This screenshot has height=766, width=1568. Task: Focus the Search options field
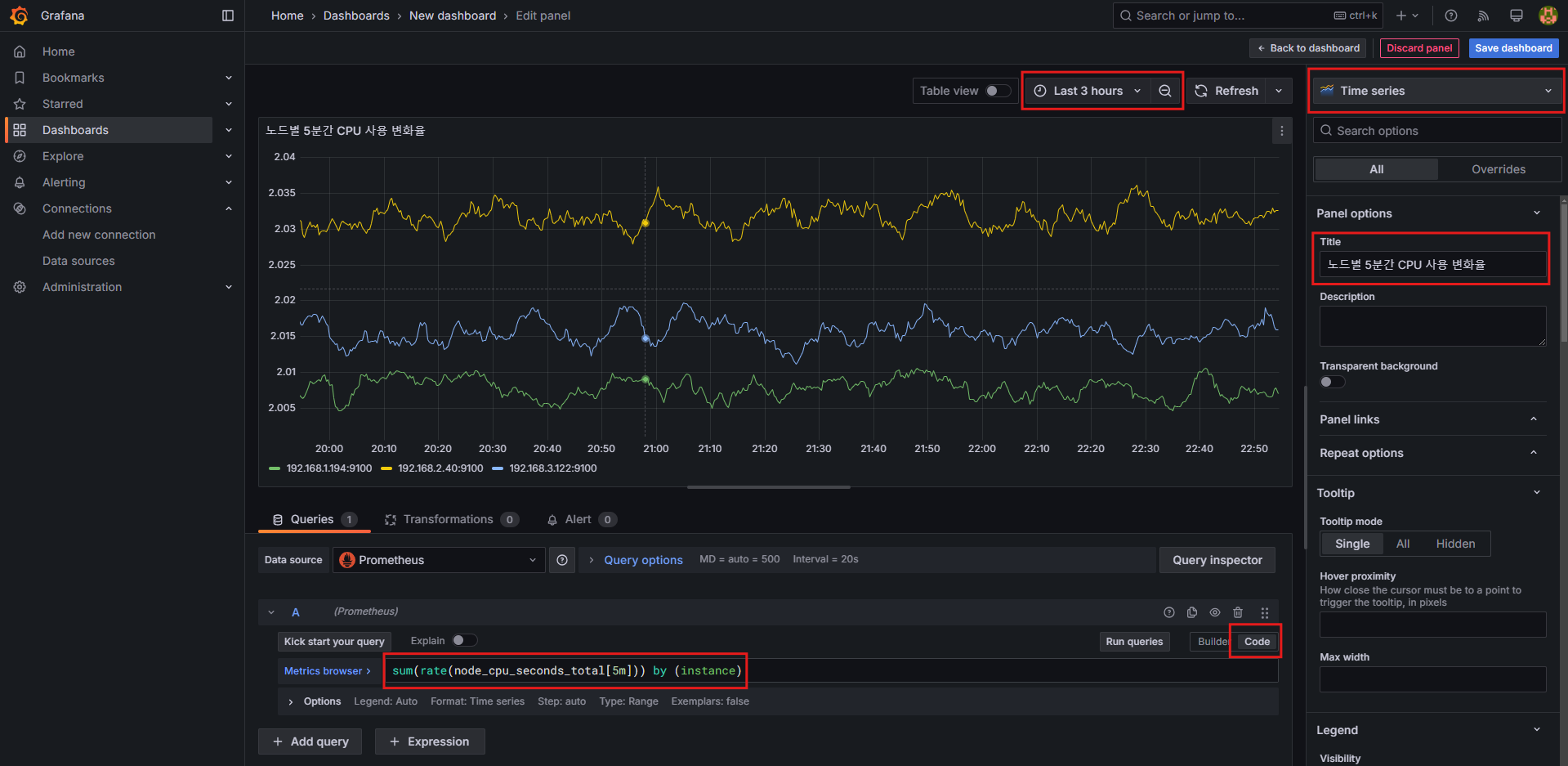pos(1437,131)
